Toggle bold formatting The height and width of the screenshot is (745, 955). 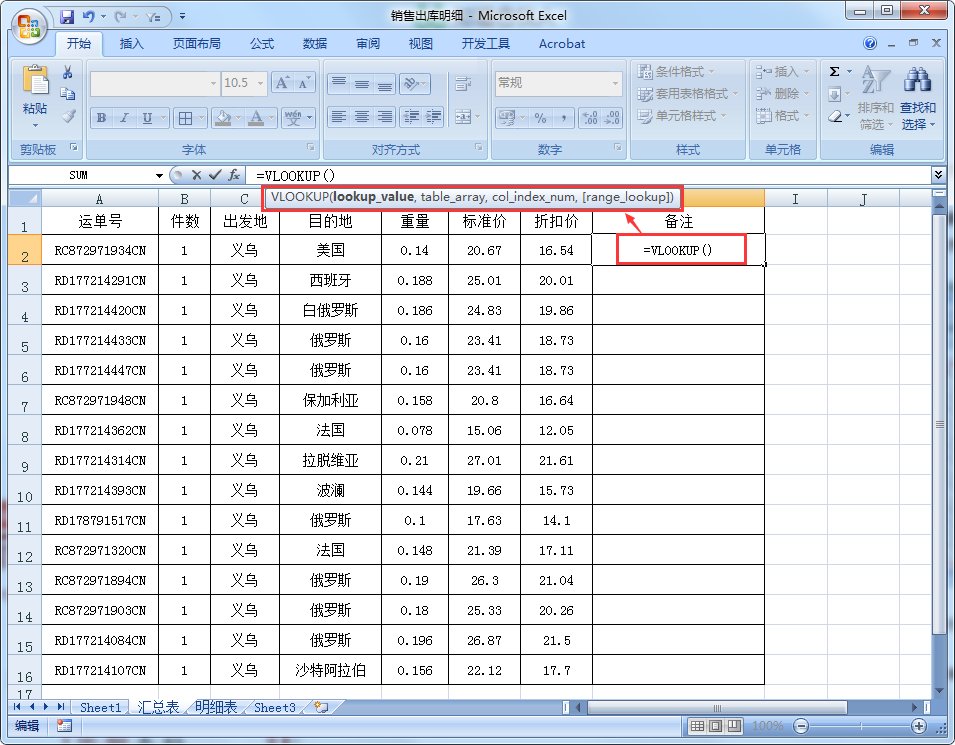100,117
